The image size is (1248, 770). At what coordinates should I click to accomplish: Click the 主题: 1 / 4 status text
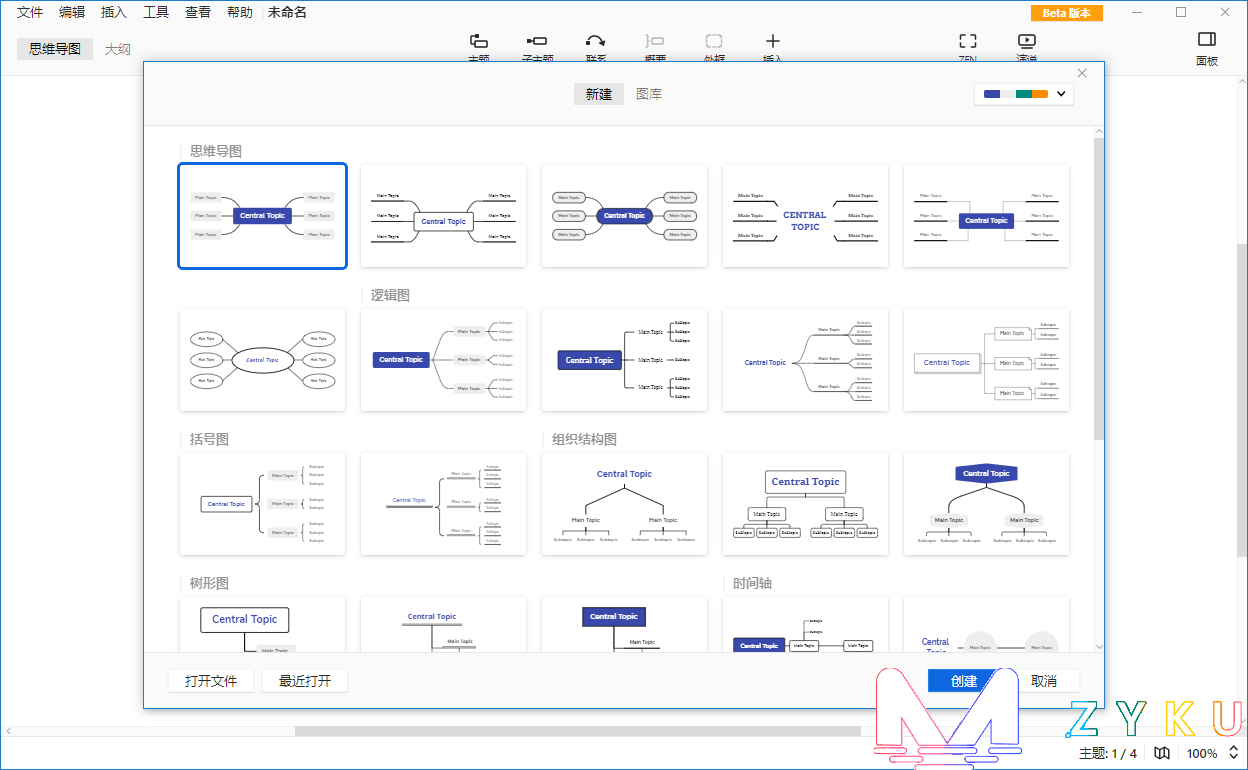point(1108,753)
